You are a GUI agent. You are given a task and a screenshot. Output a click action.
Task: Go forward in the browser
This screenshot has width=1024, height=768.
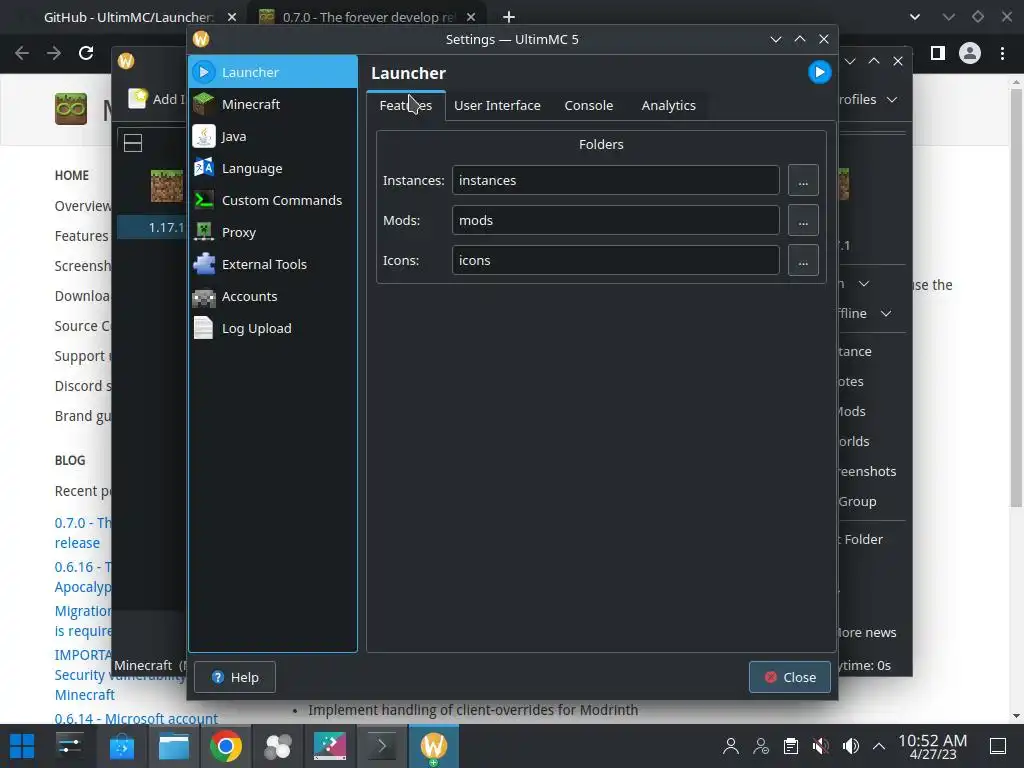tap(54, 53)
